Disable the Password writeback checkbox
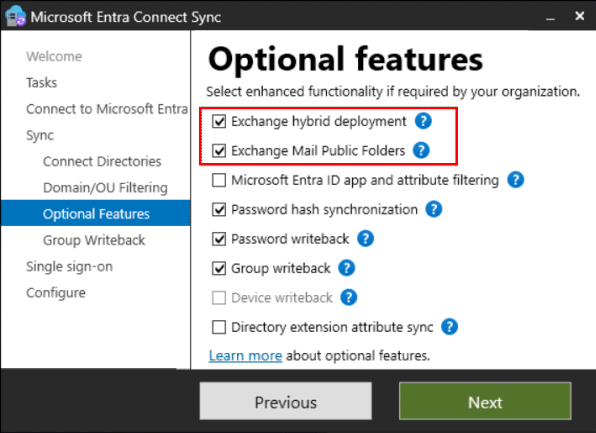 tap(219, 239)
